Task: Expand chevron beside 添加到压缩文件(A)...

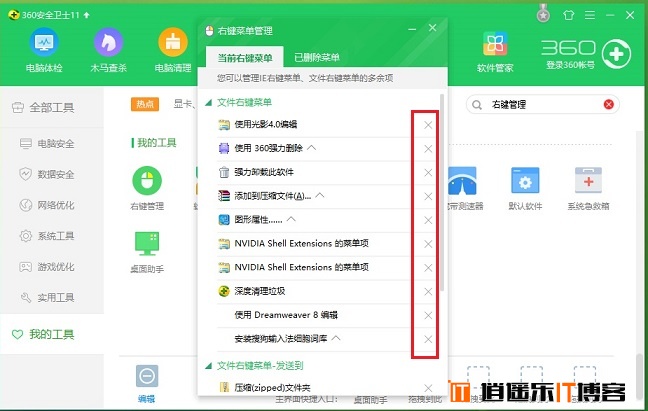Action: 320,195
